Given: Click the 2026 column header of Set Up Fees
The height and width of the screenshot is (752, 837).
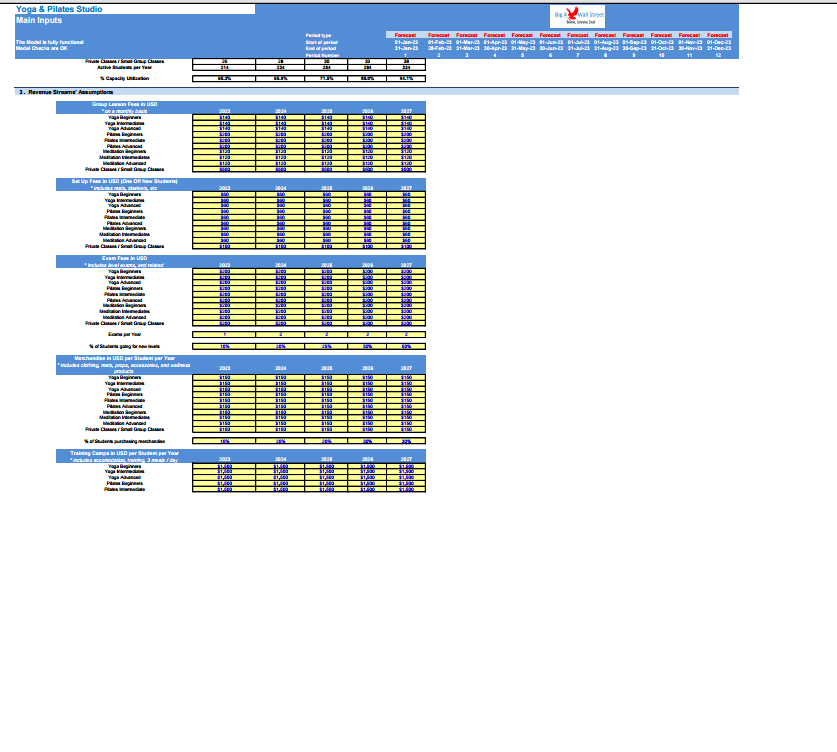Looking at the screenshot, I should (367, 188).
